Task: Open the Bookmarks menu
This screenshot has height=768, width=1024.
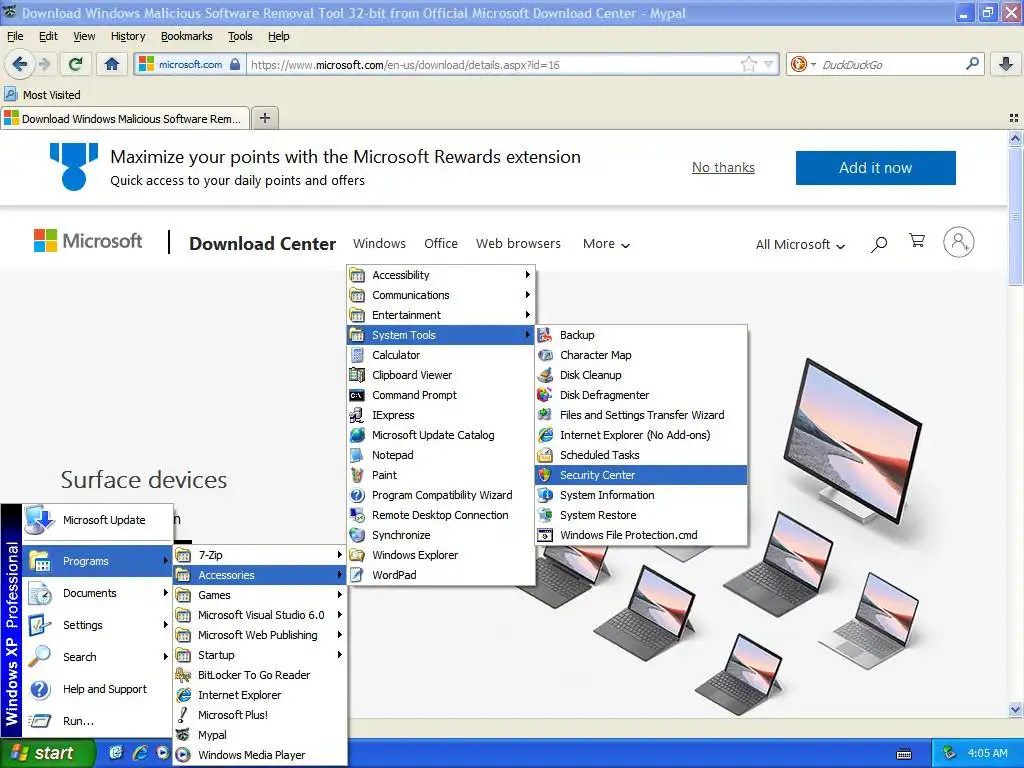Action: point(187,36)
